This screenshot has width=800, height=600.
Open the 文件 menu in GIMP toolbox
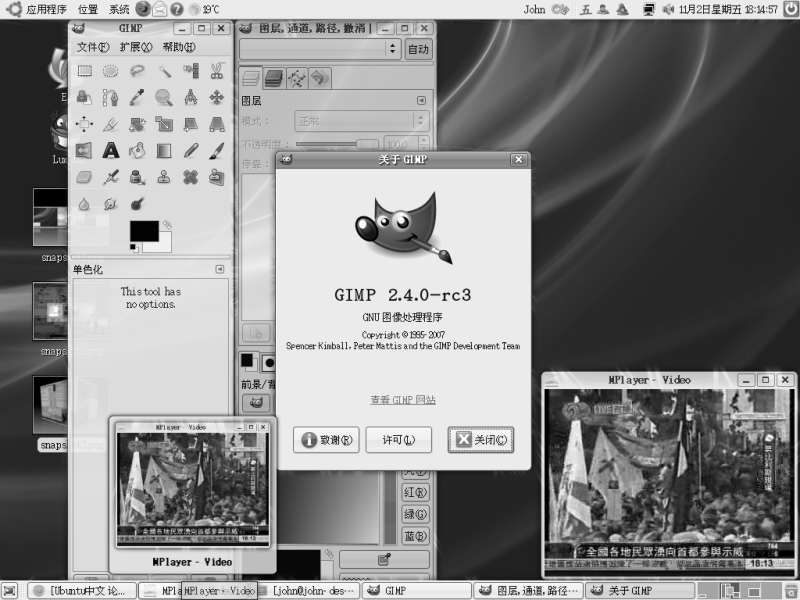pyautogui.click(x=93, y=47)
